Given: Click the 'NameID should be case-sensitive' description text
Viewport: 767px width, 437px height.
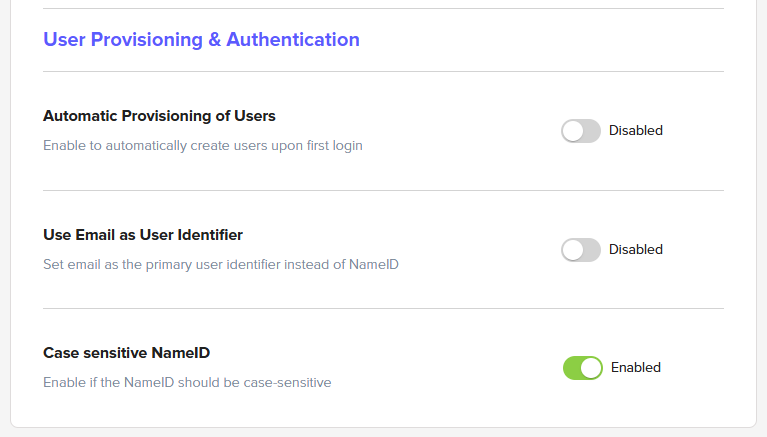Looking at the screenshot, I should [x=187, y=383].
